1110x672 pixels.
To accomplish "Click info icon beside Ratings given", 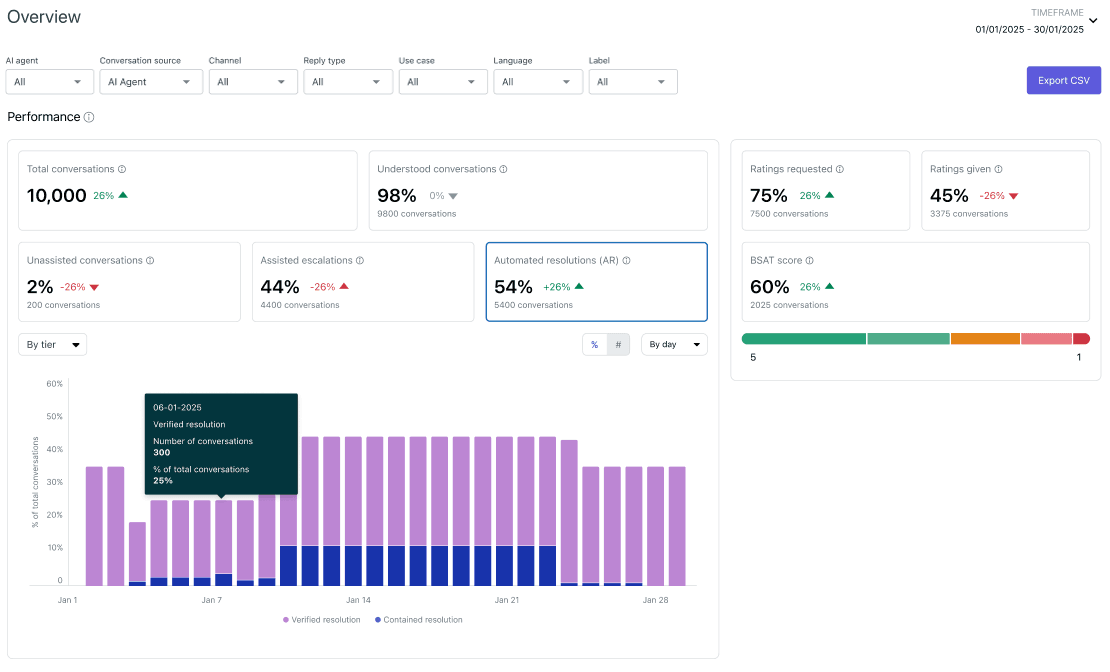I will click(998, 169).
